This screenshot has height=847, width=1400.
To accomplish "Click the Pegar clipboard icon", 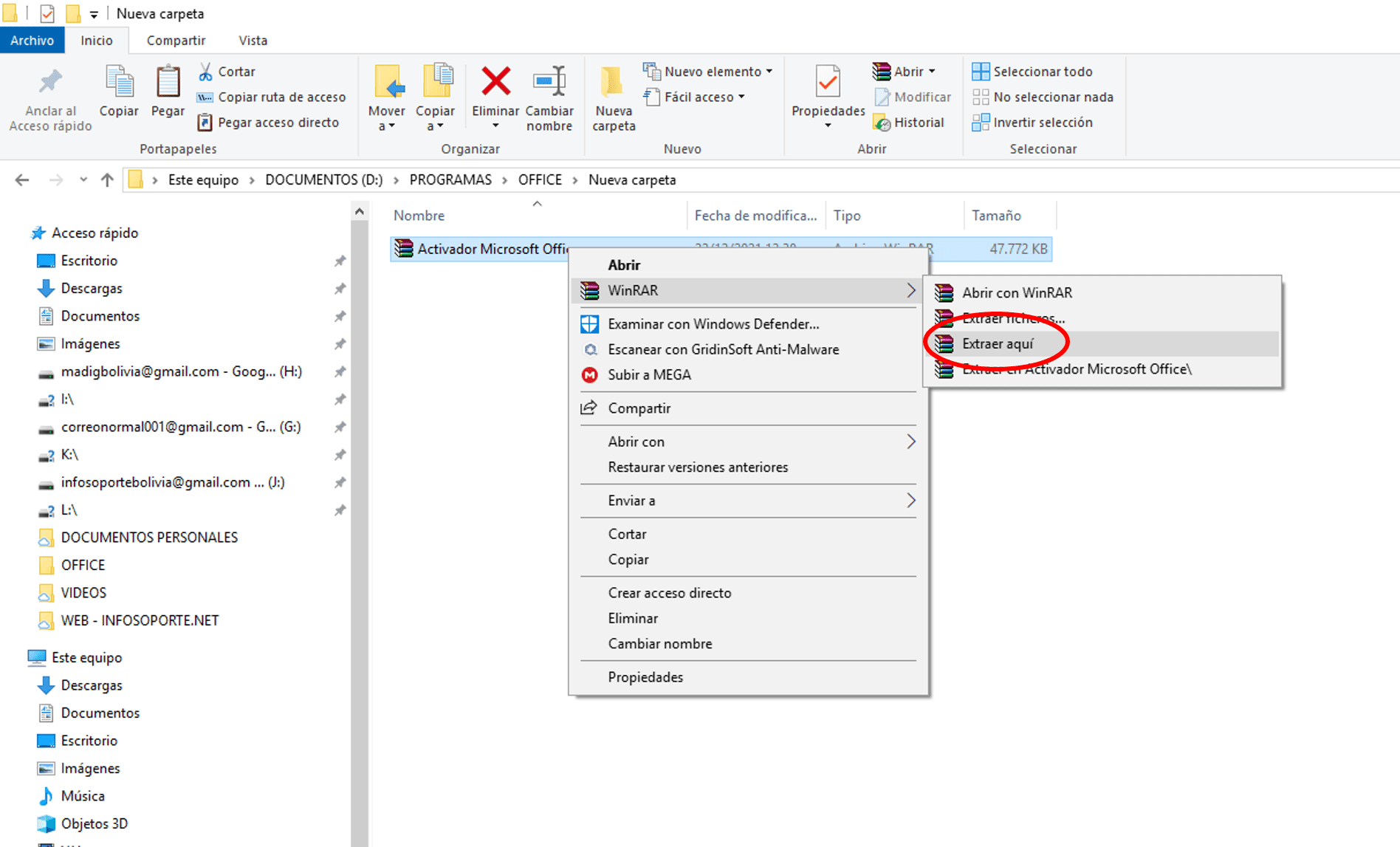I will 168,82.
